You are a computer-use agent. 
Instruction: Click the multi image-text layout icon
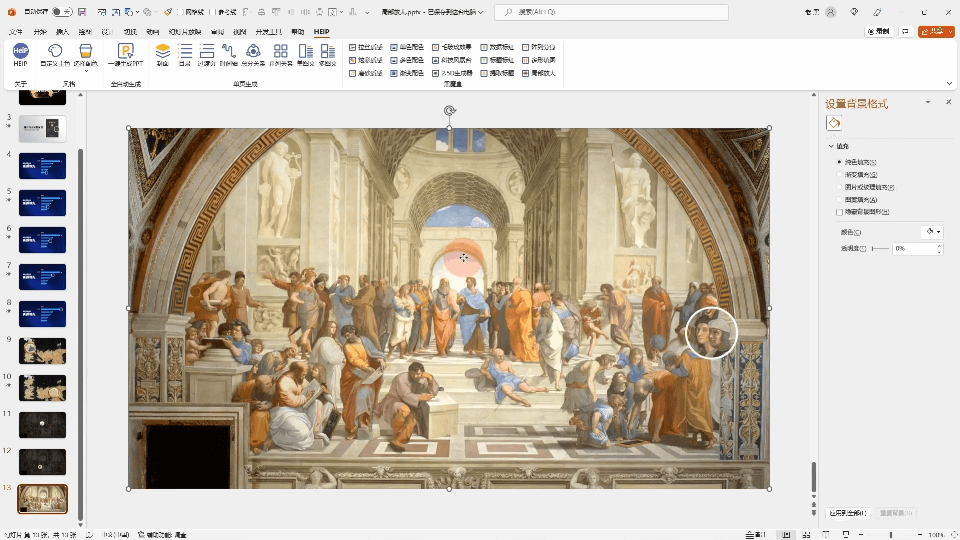328,51
